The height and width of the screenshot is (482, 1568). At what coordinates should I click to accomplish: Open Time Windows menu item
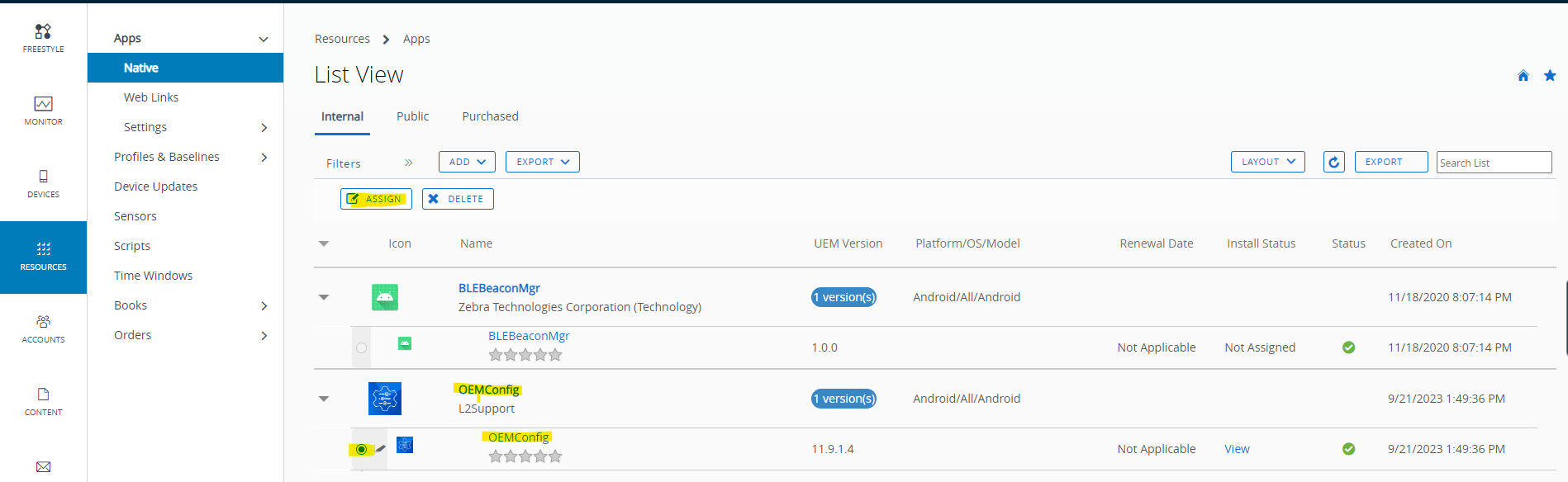154,276
